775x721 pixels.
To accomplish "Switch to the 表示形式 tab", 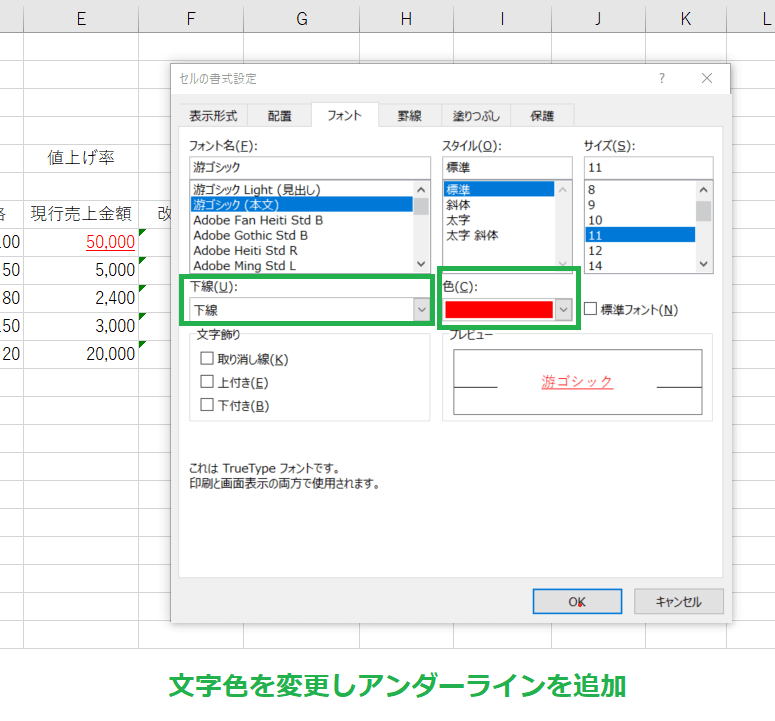I will coord(213,116).
